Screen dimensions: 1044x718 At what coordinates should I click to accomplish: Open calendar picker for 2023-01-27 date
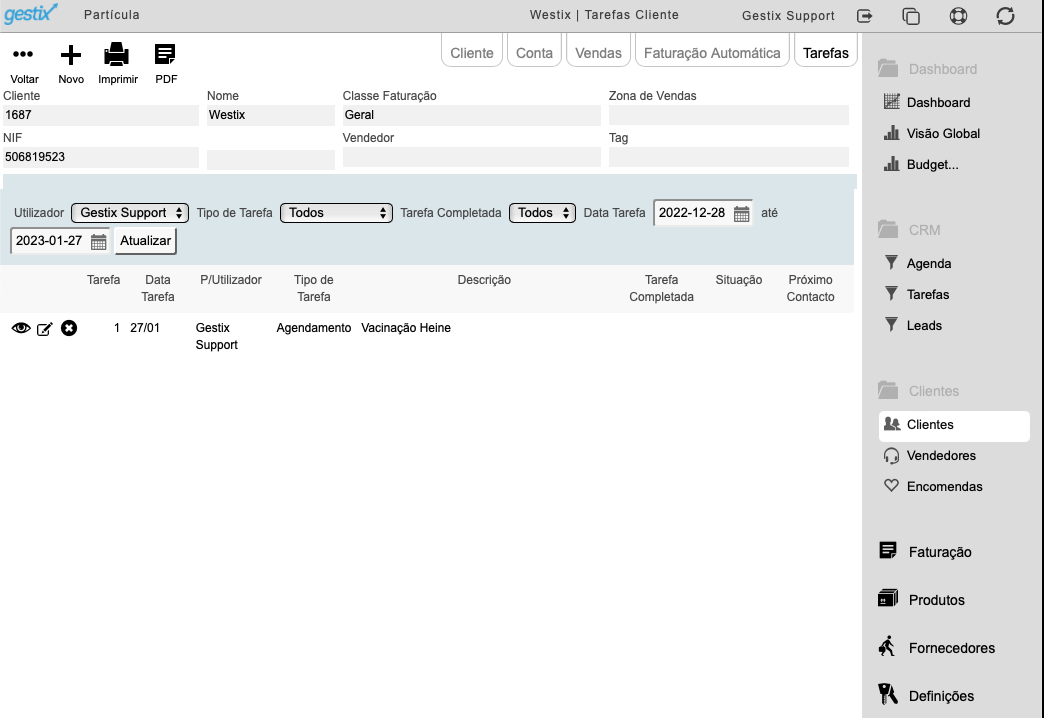coord(99,242)
